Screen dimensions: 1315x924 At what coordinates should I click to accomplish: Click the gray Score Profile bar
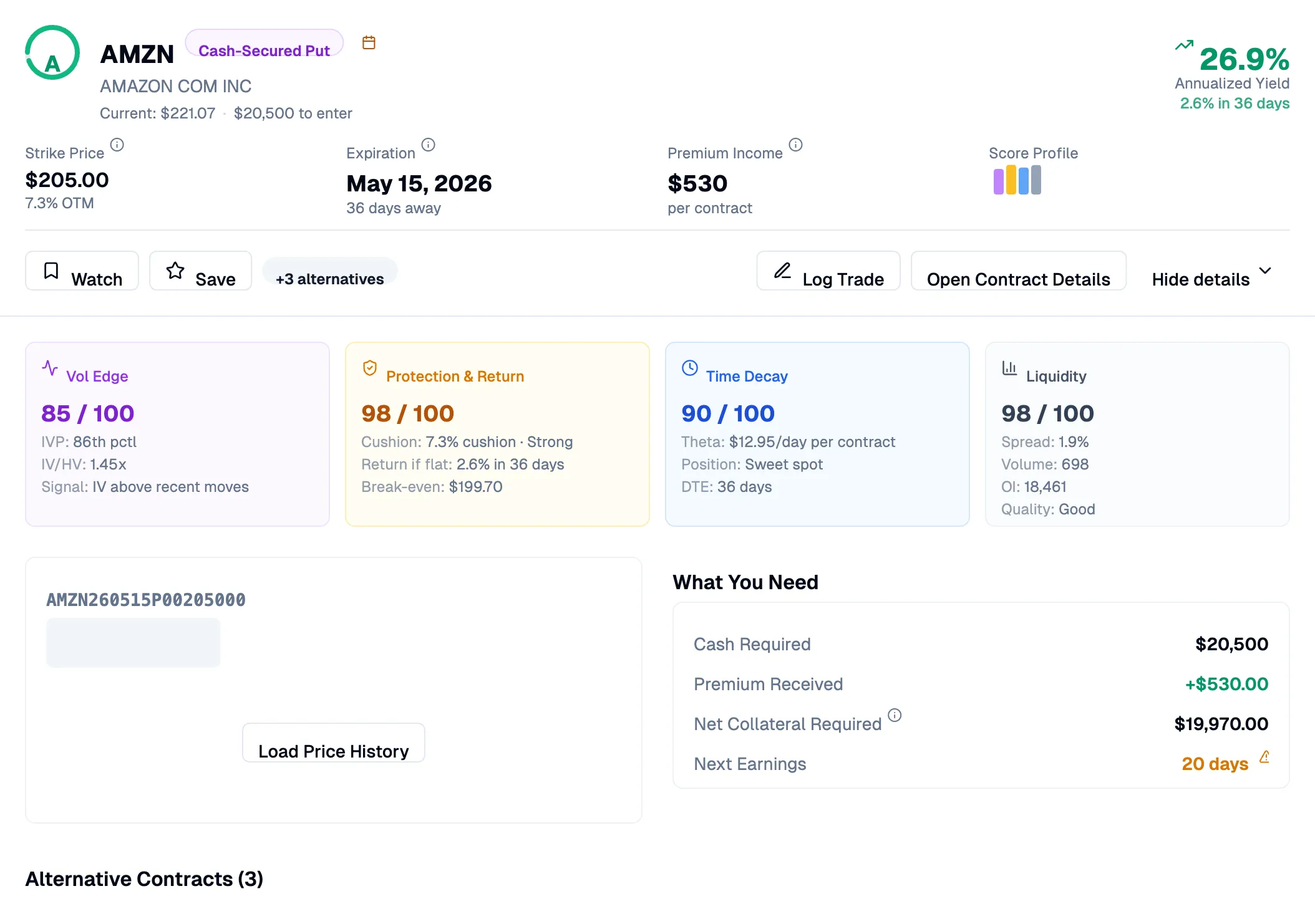click(x=1036, y=180)
